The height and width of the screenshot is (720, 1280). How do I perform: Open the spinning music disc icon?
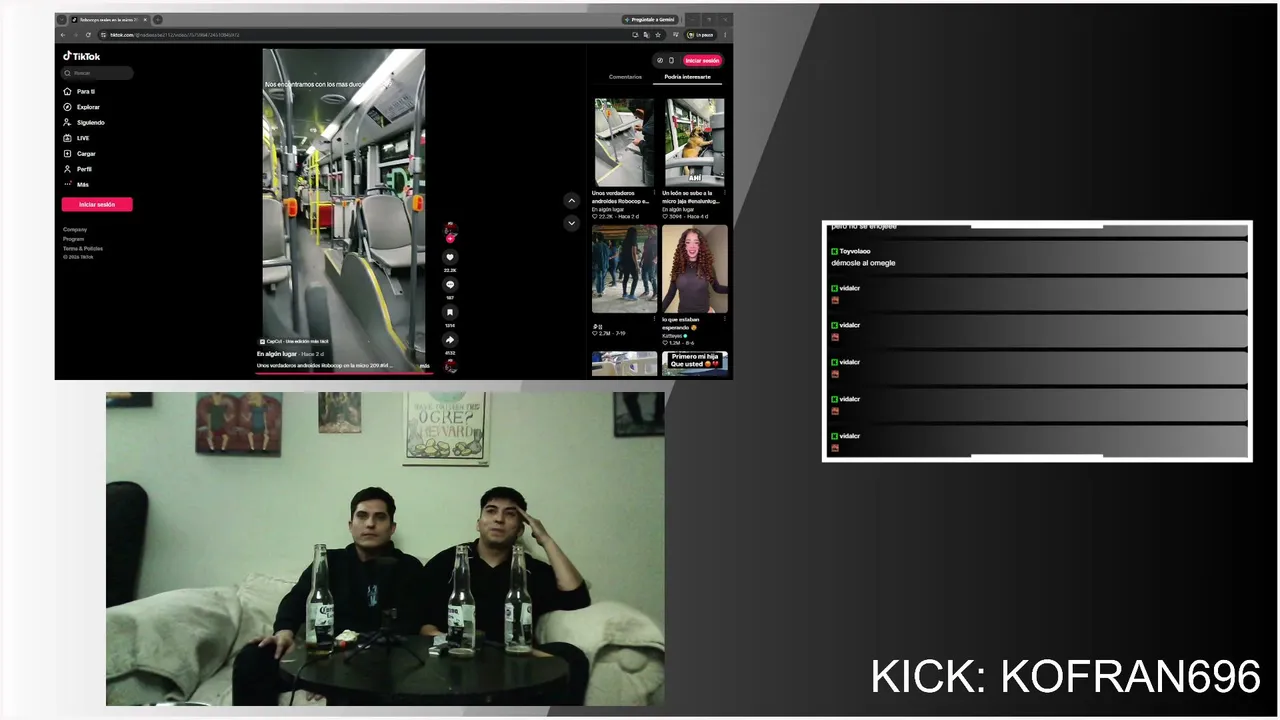click(450, 366)
